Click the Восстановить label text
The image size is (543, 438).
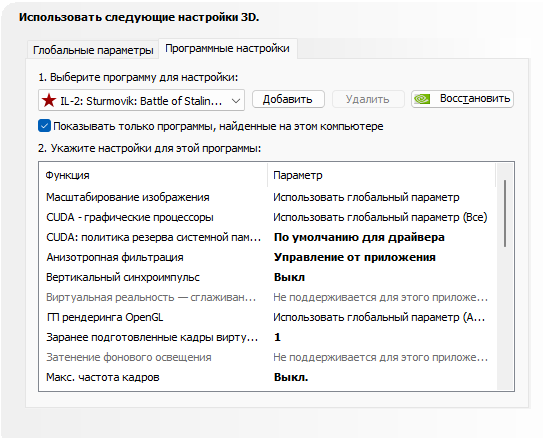coord(475,99)
